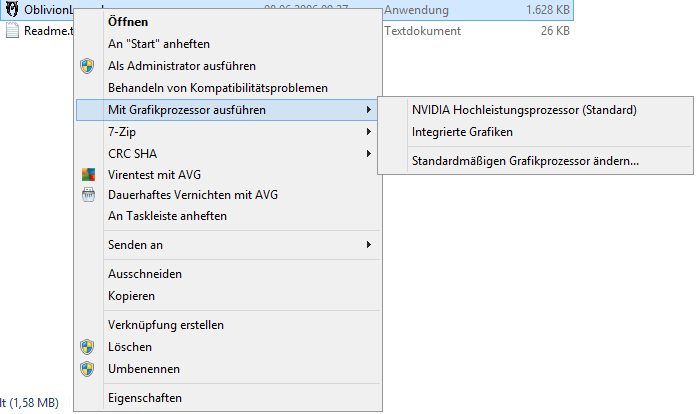
Task: Click the Anwendung type cell
Action: coord(416,10)
